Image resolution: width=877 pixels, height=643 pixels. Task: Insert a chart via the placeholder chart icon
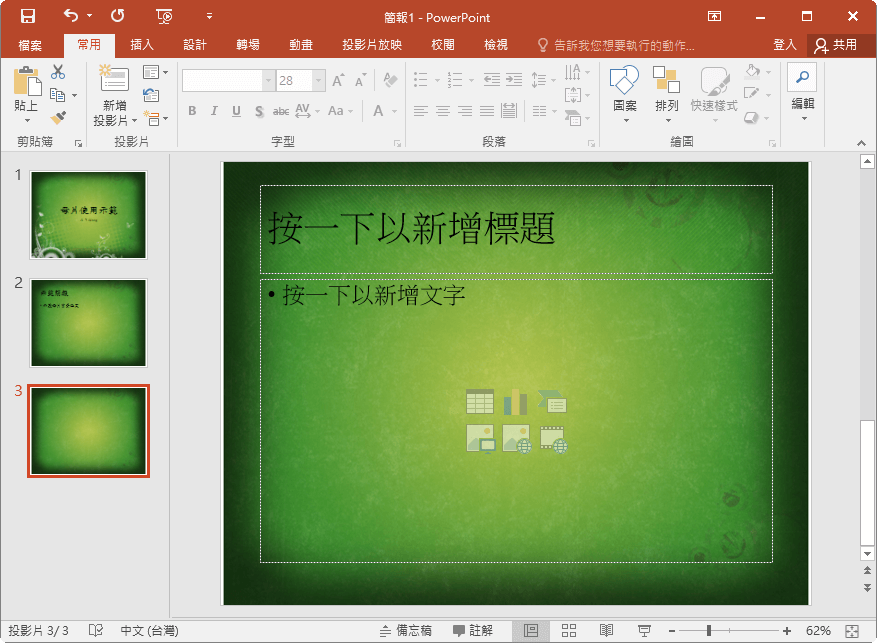coord(515,402)
